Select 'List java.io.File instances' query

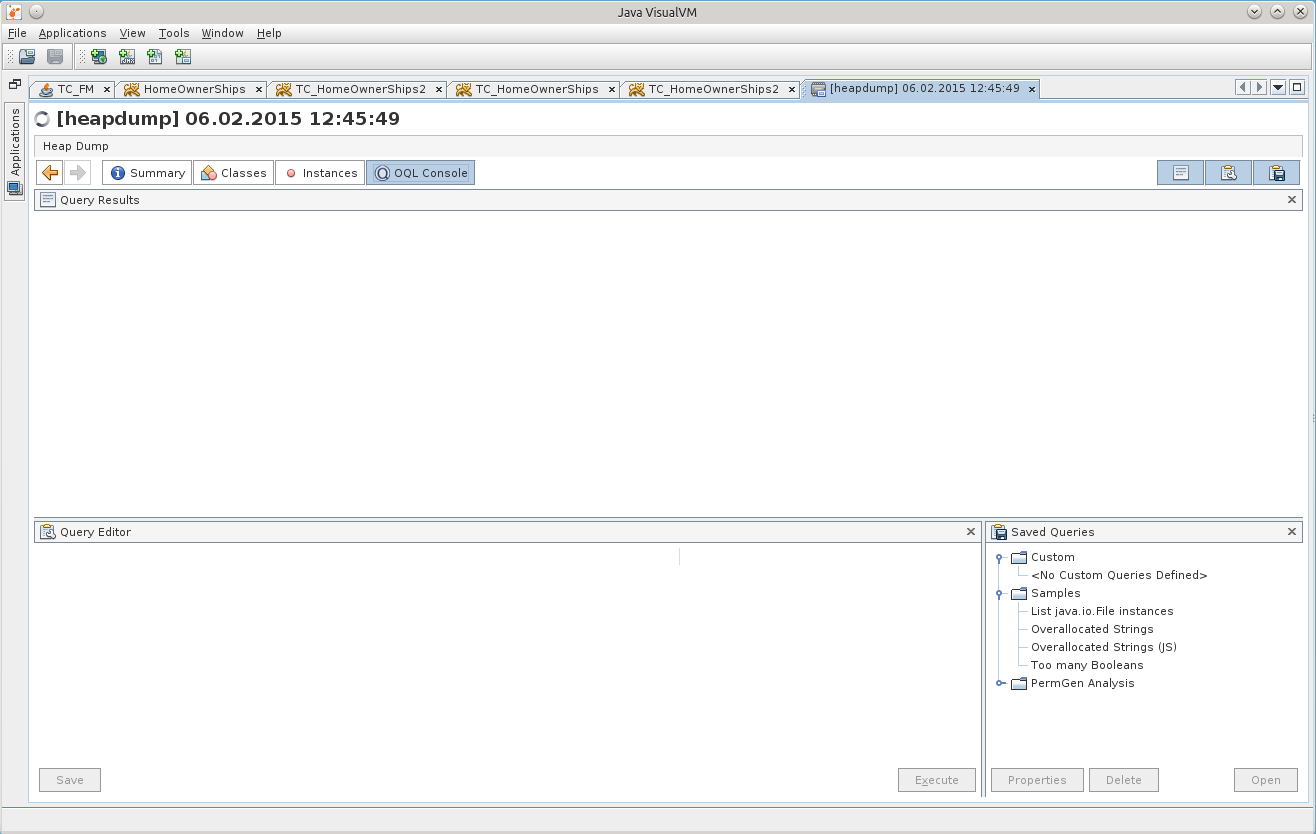[1102, 612]
